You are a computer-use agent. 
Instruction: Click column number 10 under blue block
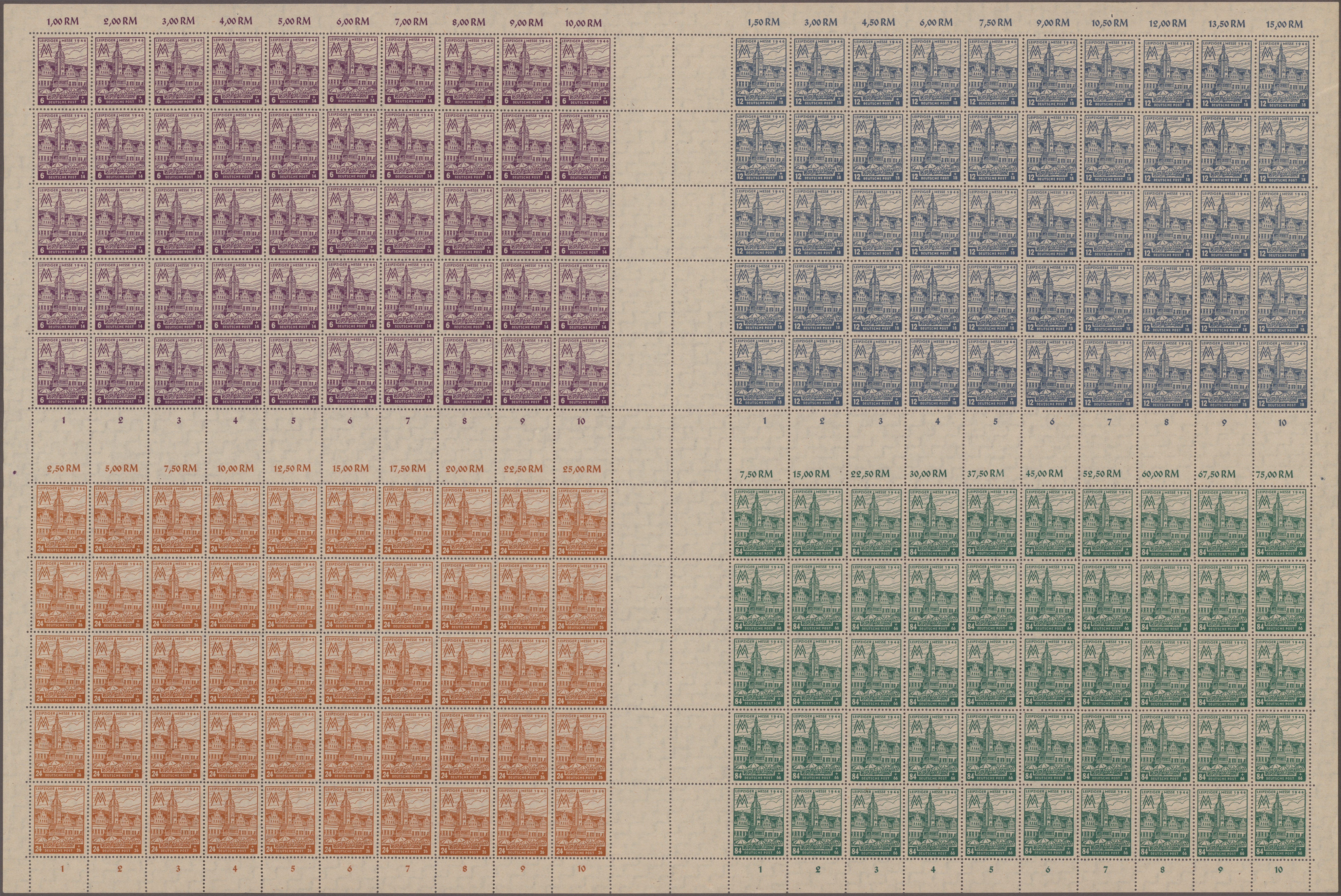[1282, 423]
